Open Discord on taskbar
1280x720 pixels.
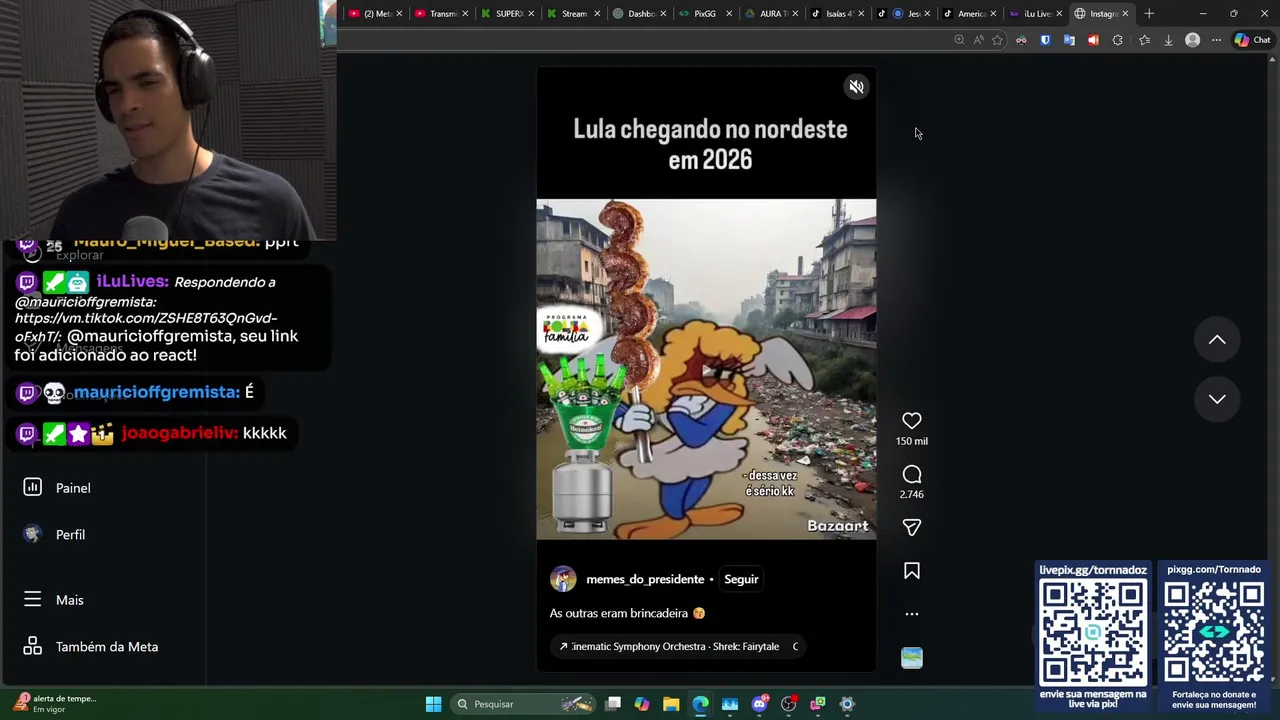tap(759, 704)
